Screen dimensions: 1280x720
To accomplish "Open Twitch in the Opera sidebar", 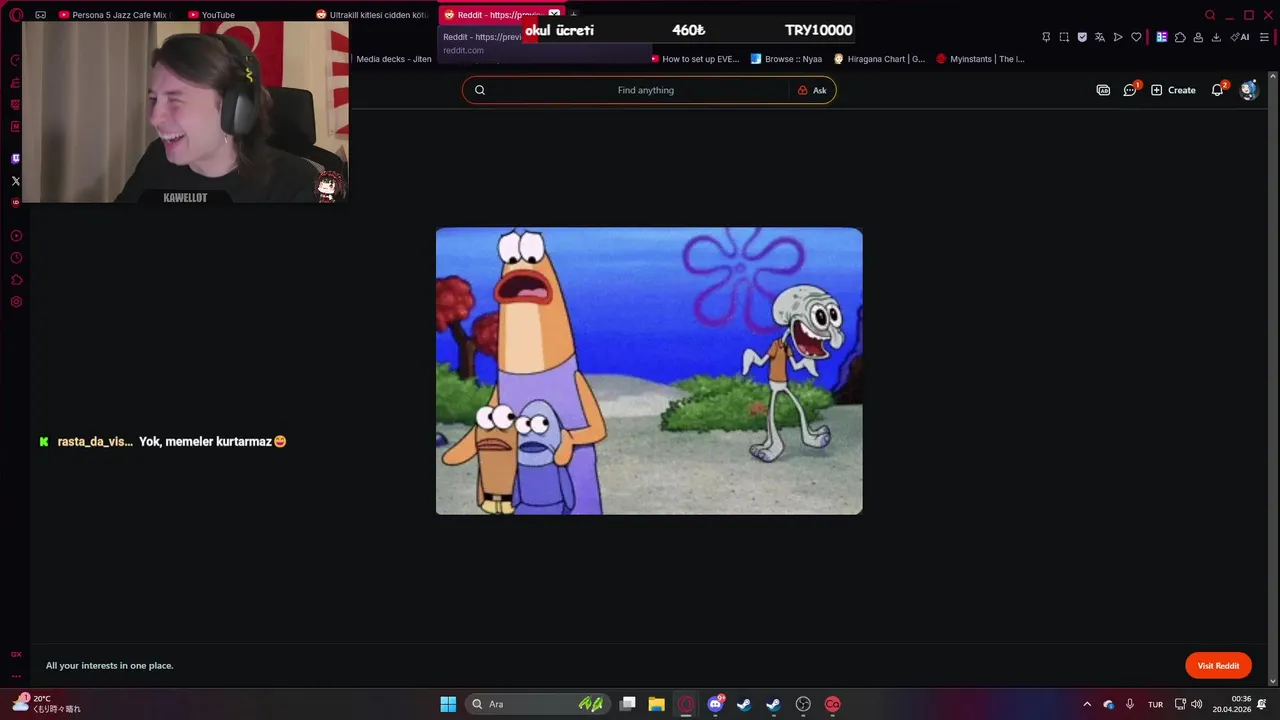I will (15, 158).
